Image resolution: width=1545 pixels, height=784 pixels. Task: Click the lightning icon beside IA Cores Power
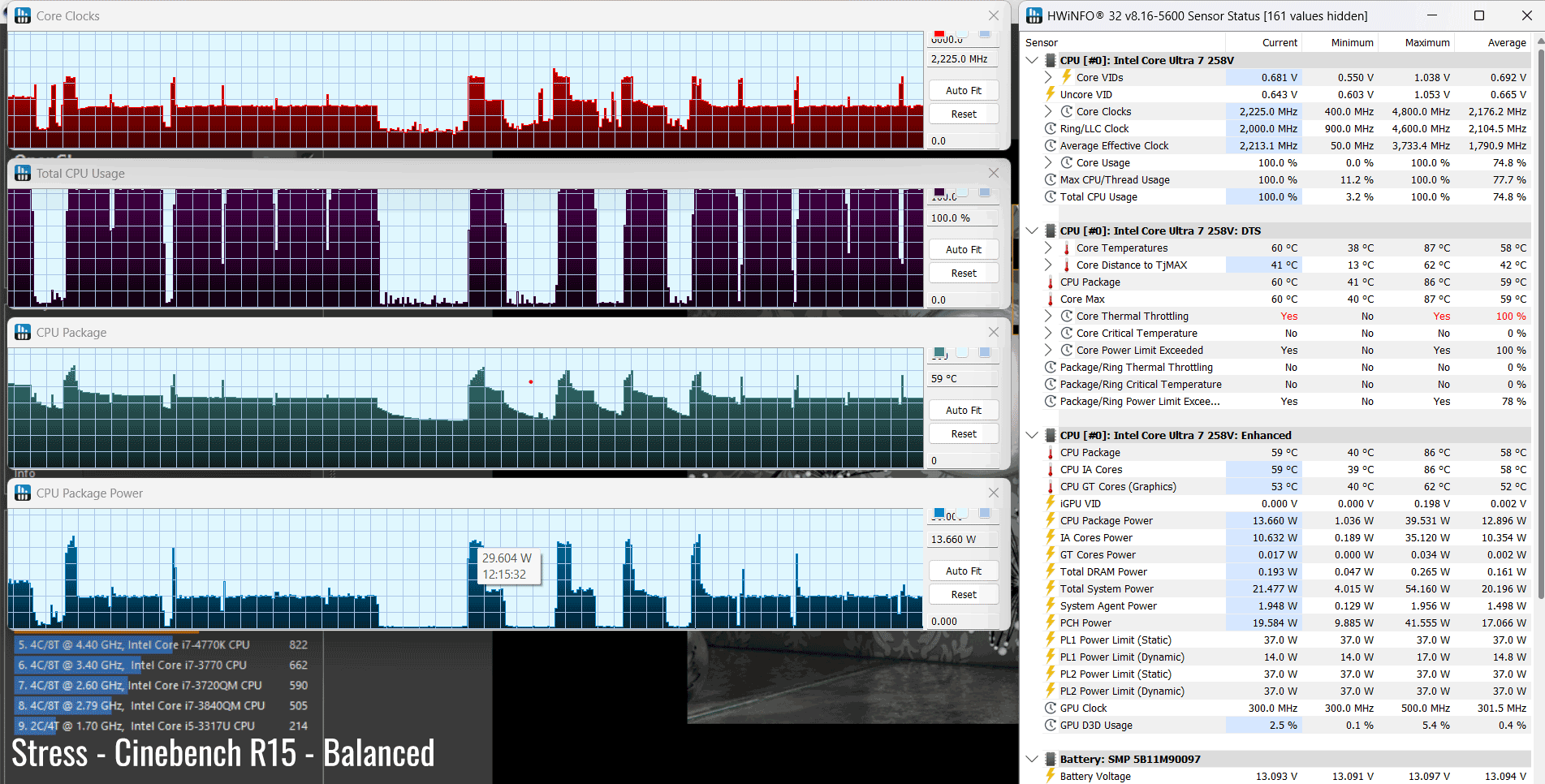(x=1051, y=537)
